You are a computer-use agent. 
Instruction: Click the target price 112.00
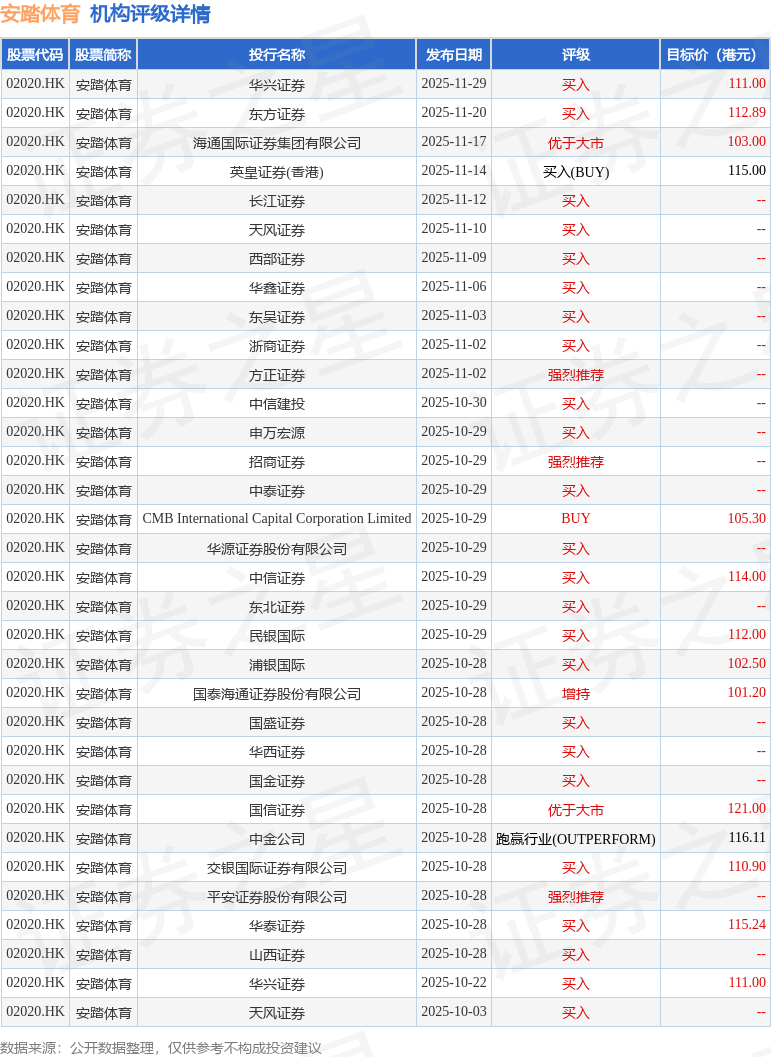pyautogui.click(x=747, y=634)
